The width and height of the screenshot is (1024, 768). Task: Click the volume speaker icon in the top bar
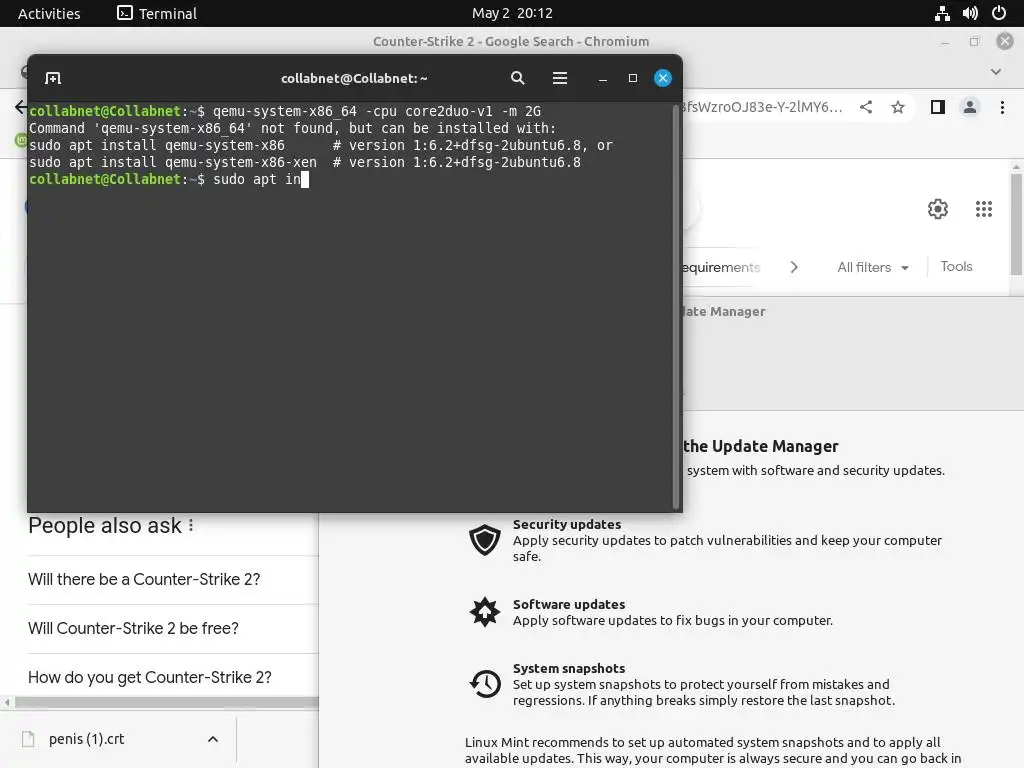coord(970,13)
